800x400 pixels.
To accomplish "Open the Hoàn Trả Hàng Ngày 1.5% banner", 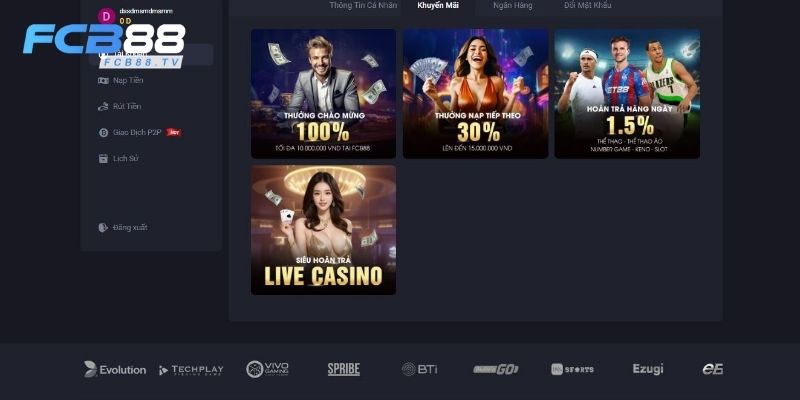I will coord(627,93).
